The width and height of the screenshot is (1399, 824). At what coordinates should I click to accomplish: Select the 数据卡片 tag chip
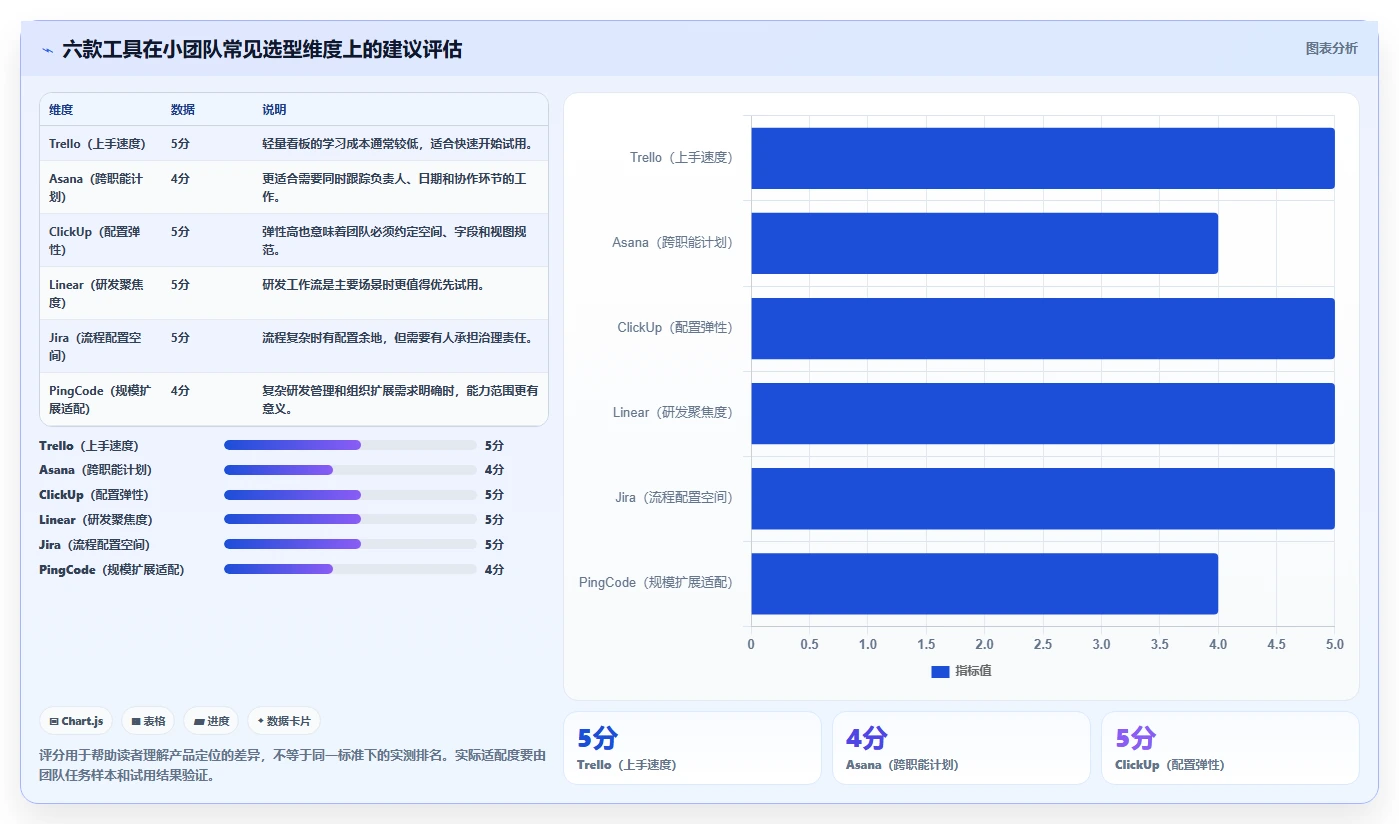click(284, 721)
